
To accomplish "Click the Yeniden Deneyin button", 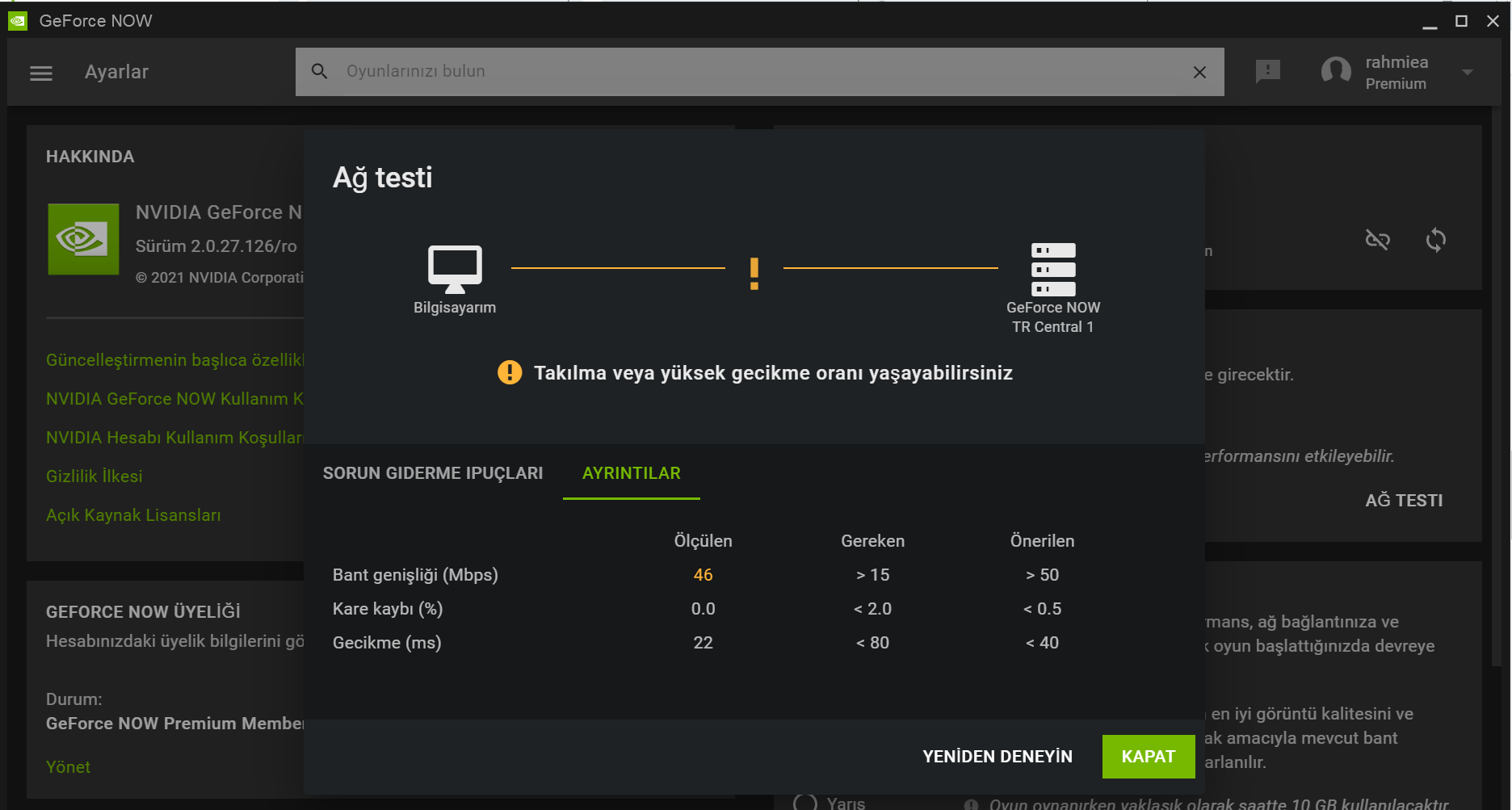I will (997, 757).
